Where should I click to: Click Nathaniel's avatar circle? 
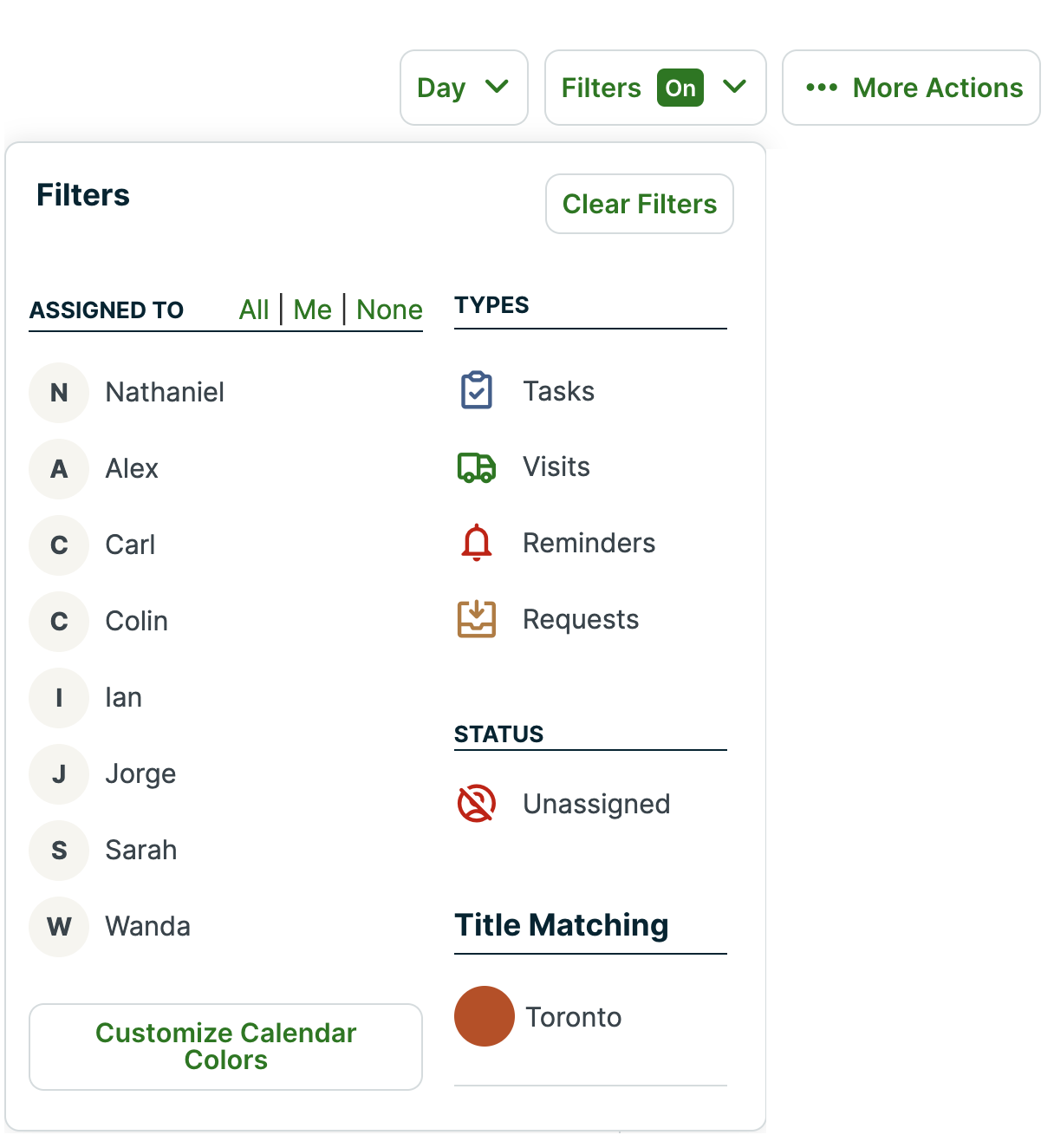click(x=58, y=392)
